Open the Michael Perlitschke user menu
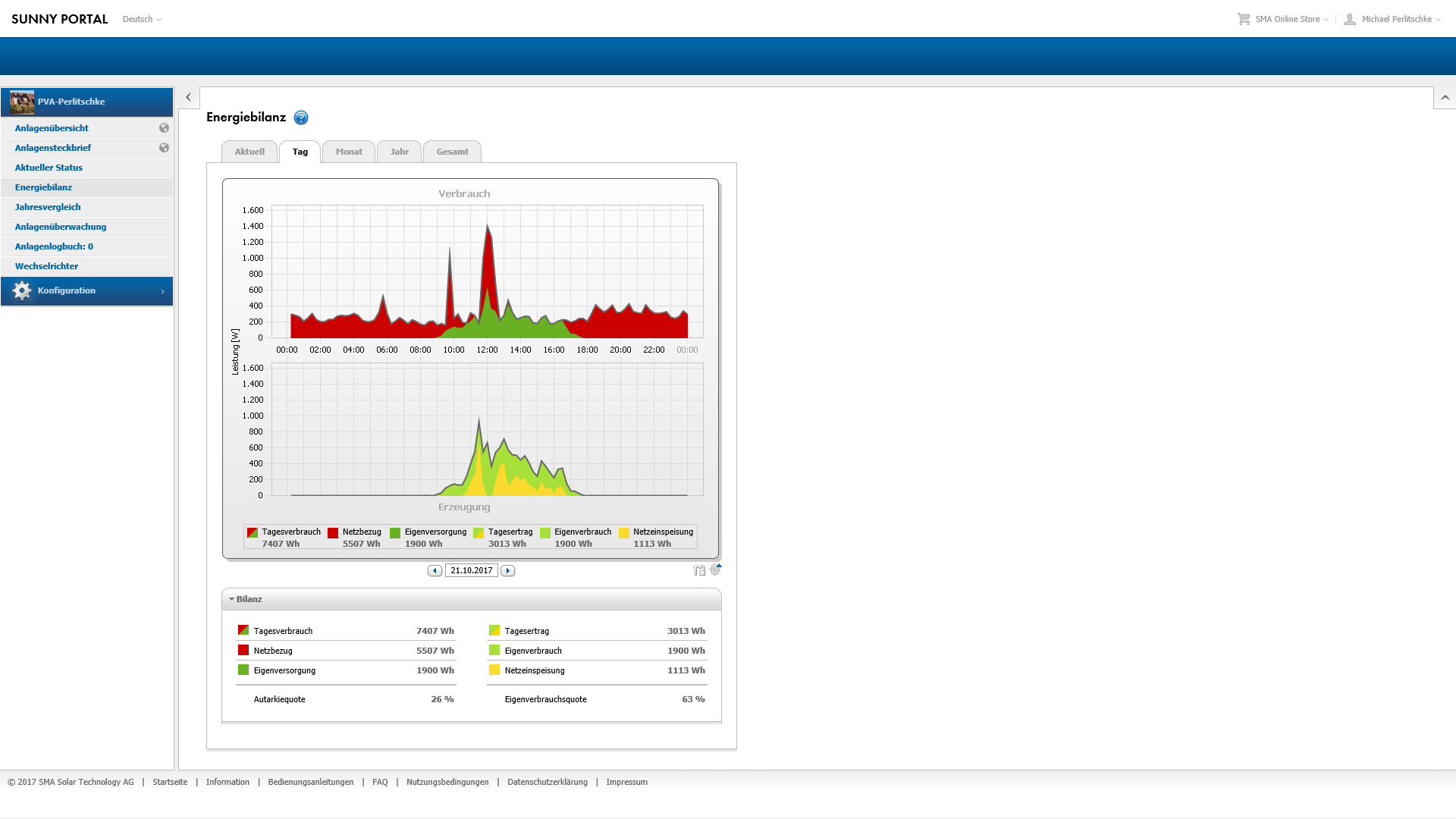 [1395, 19]
